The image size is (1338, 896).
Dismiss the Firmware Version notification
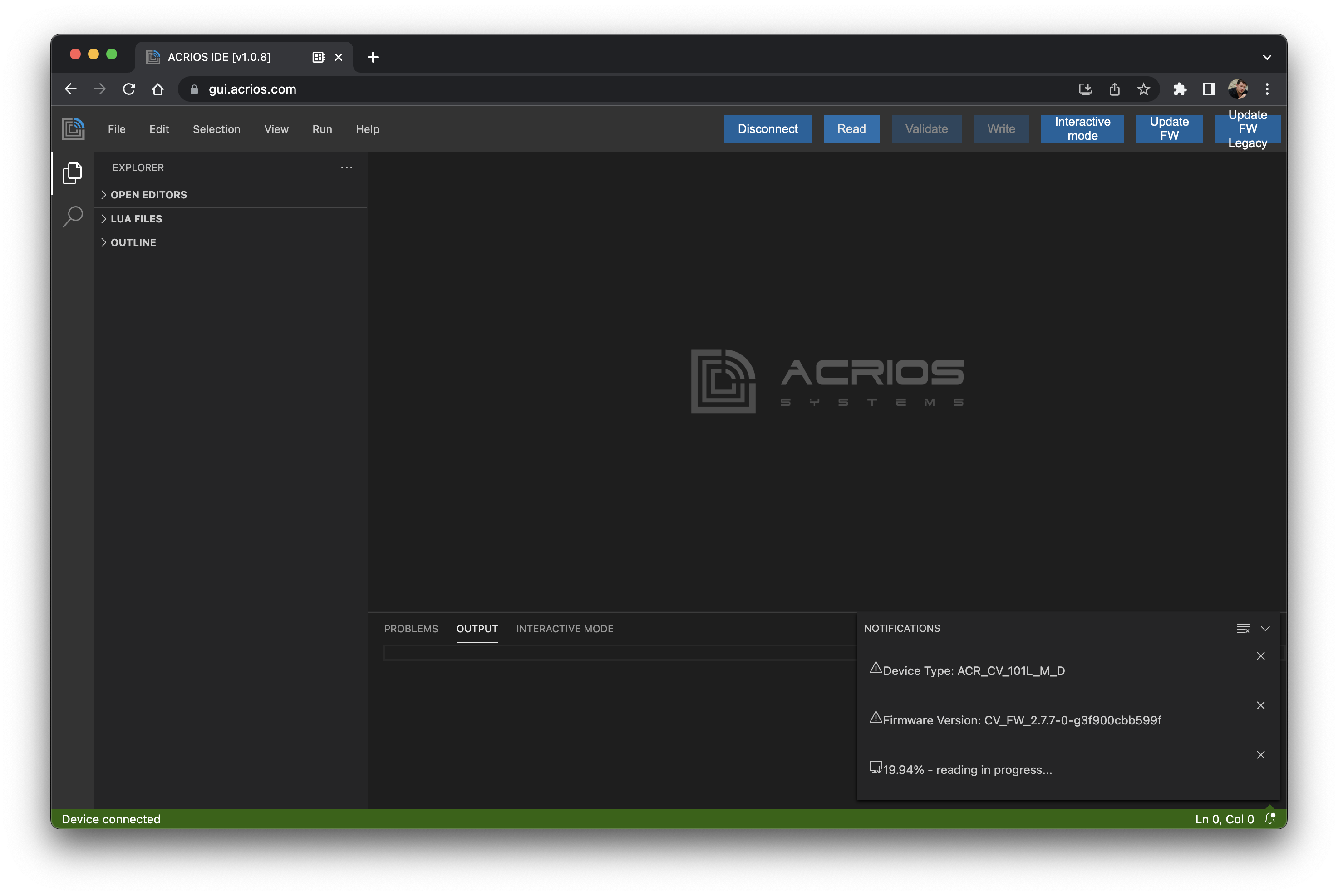[x=1260, y=705]
